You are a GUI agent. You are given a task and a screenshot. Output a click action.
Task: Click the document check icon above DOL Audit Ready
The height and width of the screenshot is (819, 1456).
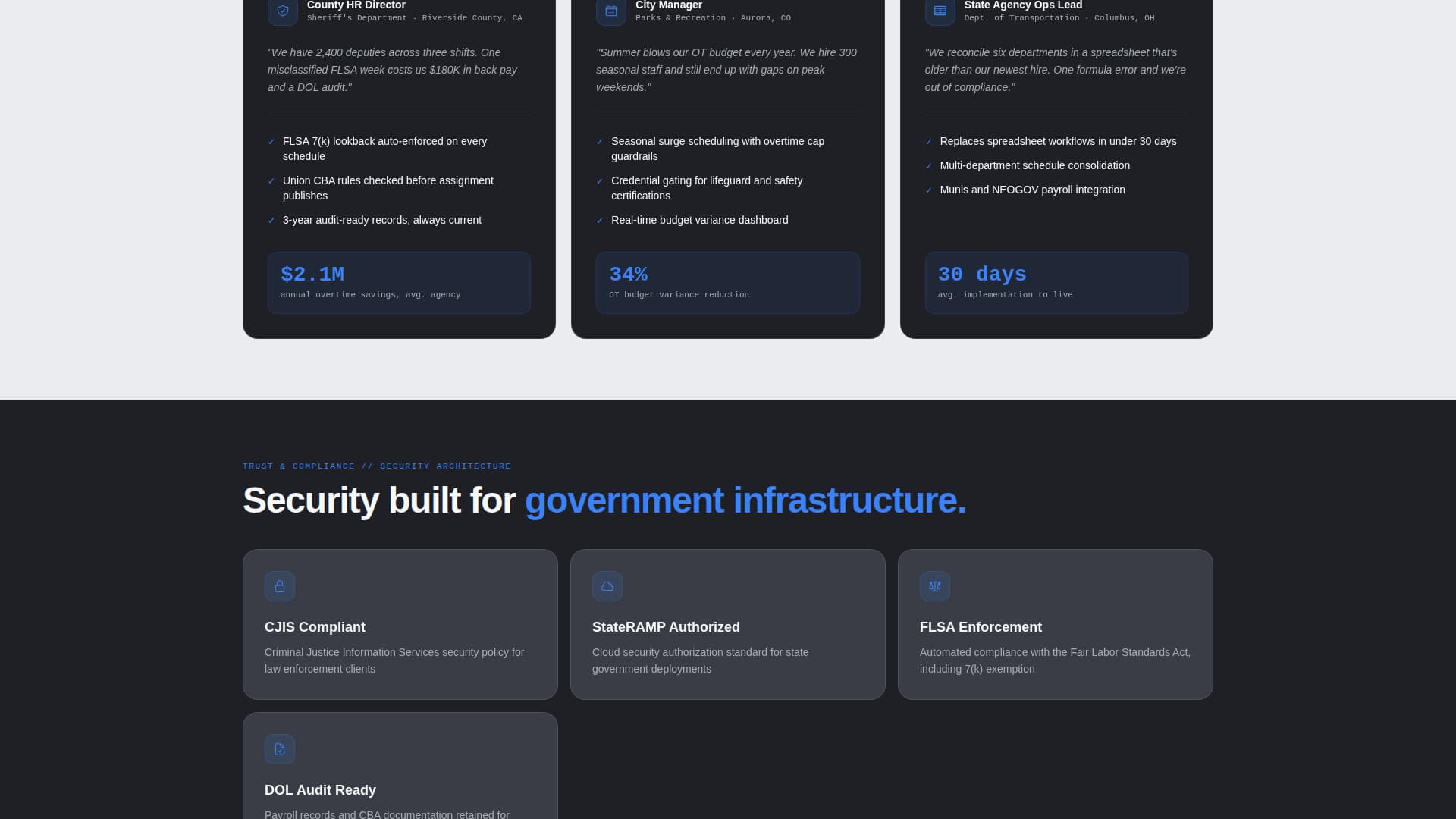(280, 749)
